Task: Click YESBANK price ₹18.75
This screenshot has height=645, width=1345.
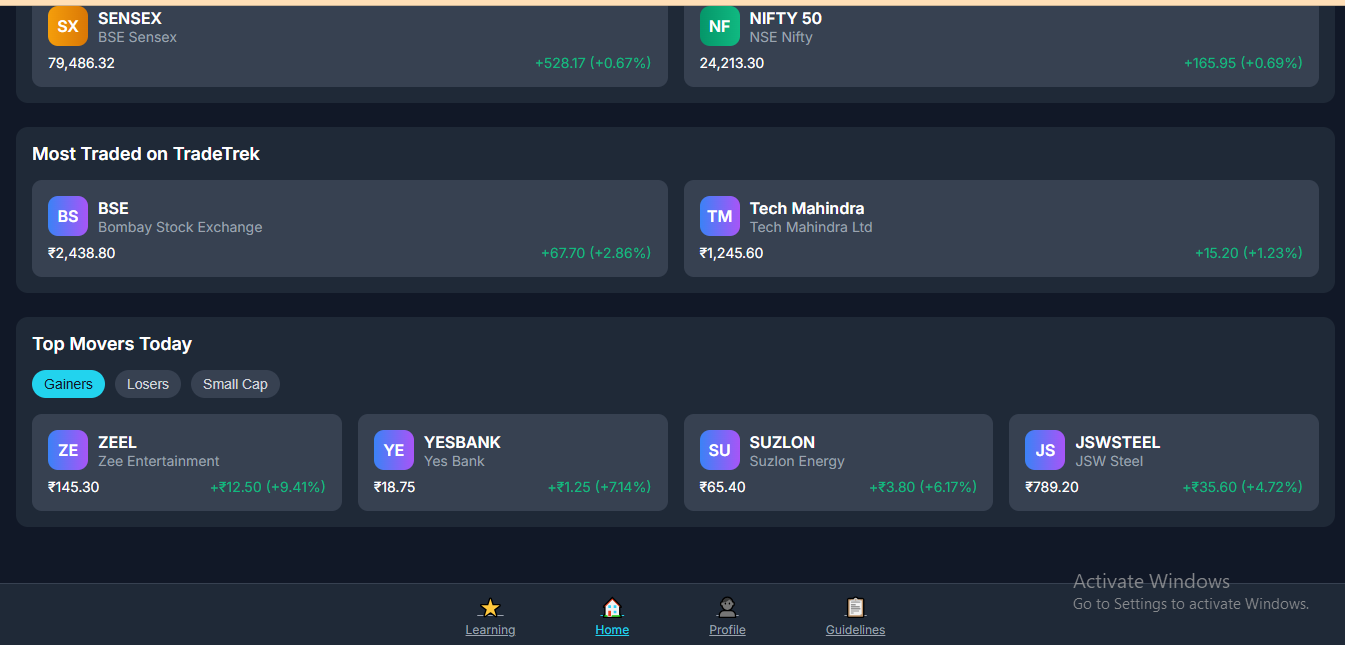Action: (395, 487)
